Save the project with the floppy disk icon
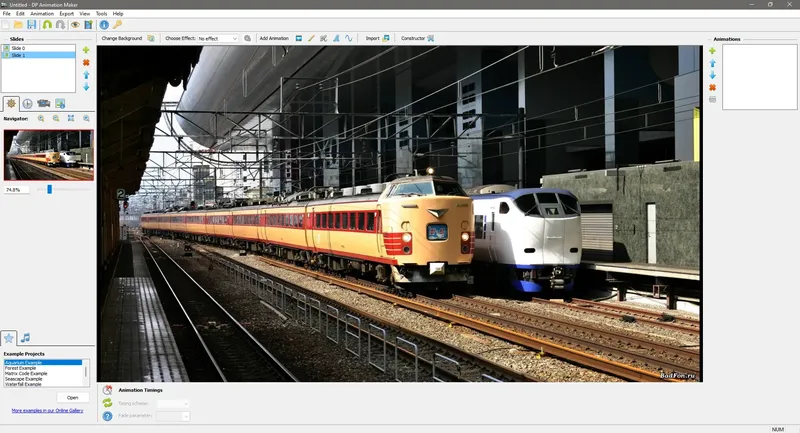800x433 pixels. 32,24
